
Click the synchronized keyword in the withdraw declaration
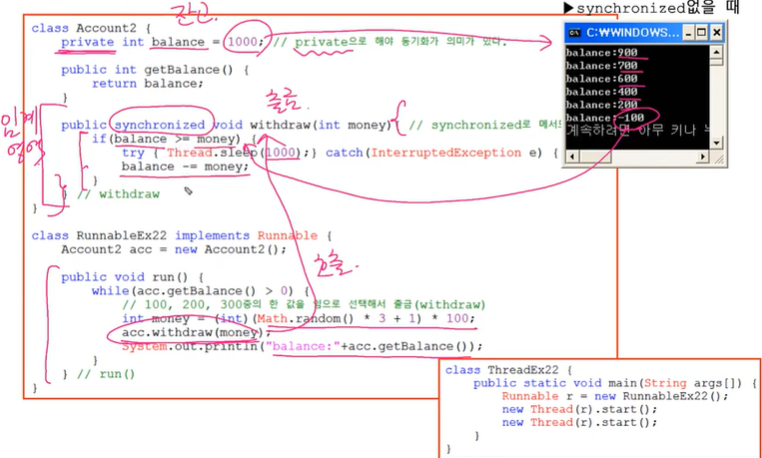[x=160, y=125]
